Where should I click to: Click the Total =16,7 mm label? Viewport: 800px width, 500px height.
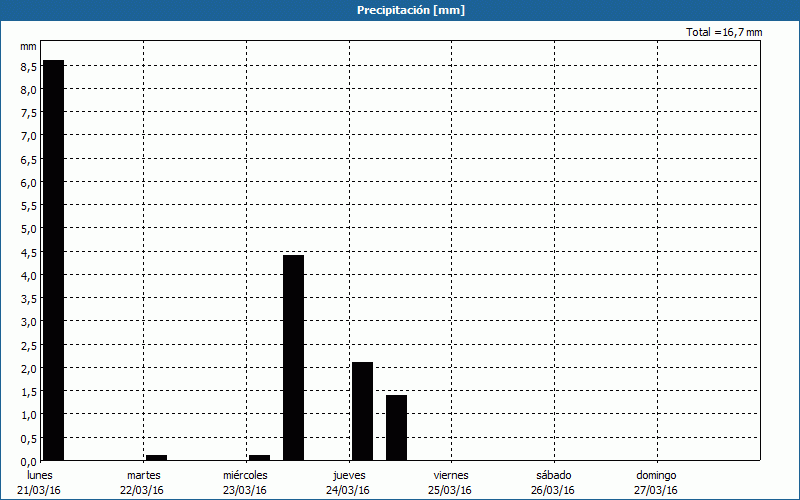pos(724,32)
